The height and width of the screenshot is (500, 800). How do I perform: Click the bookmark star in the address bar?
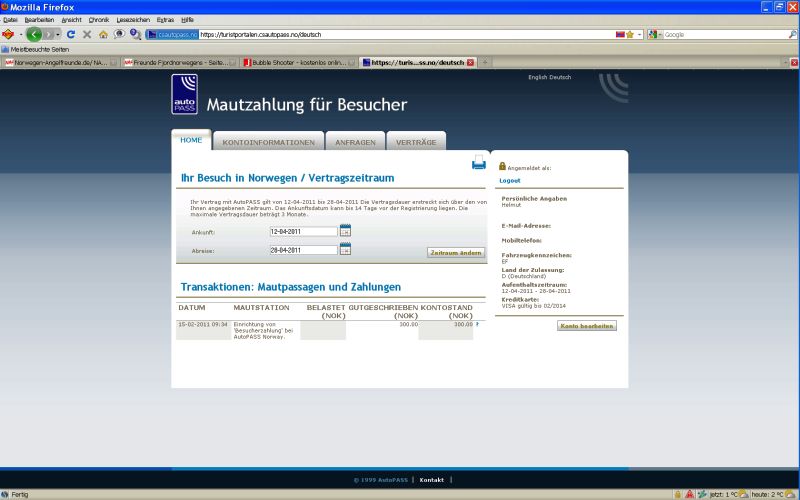click(629, 34)
